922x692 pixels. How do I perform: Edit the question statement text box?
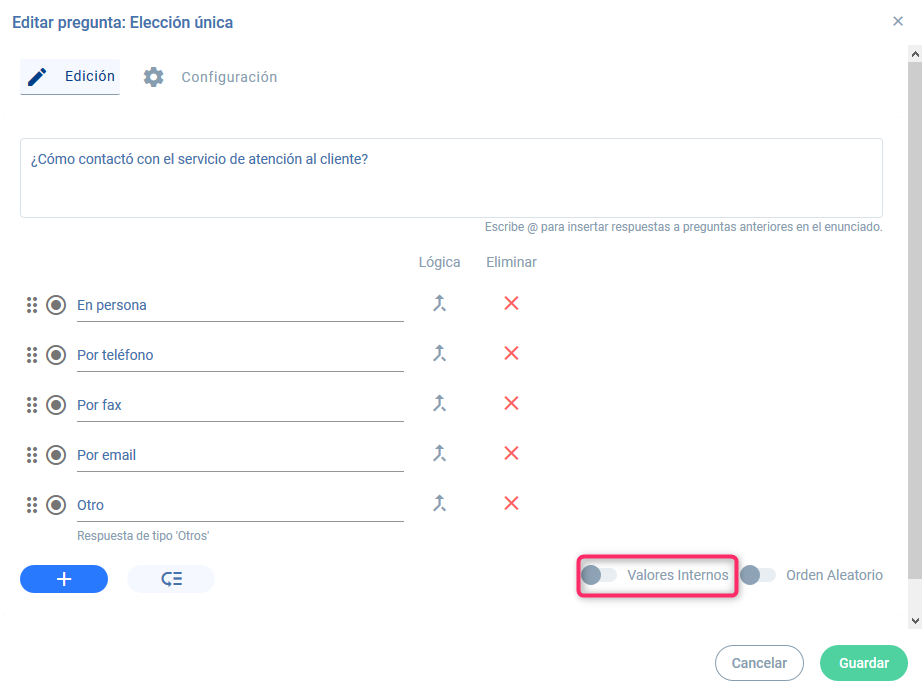tap(451, 178)
